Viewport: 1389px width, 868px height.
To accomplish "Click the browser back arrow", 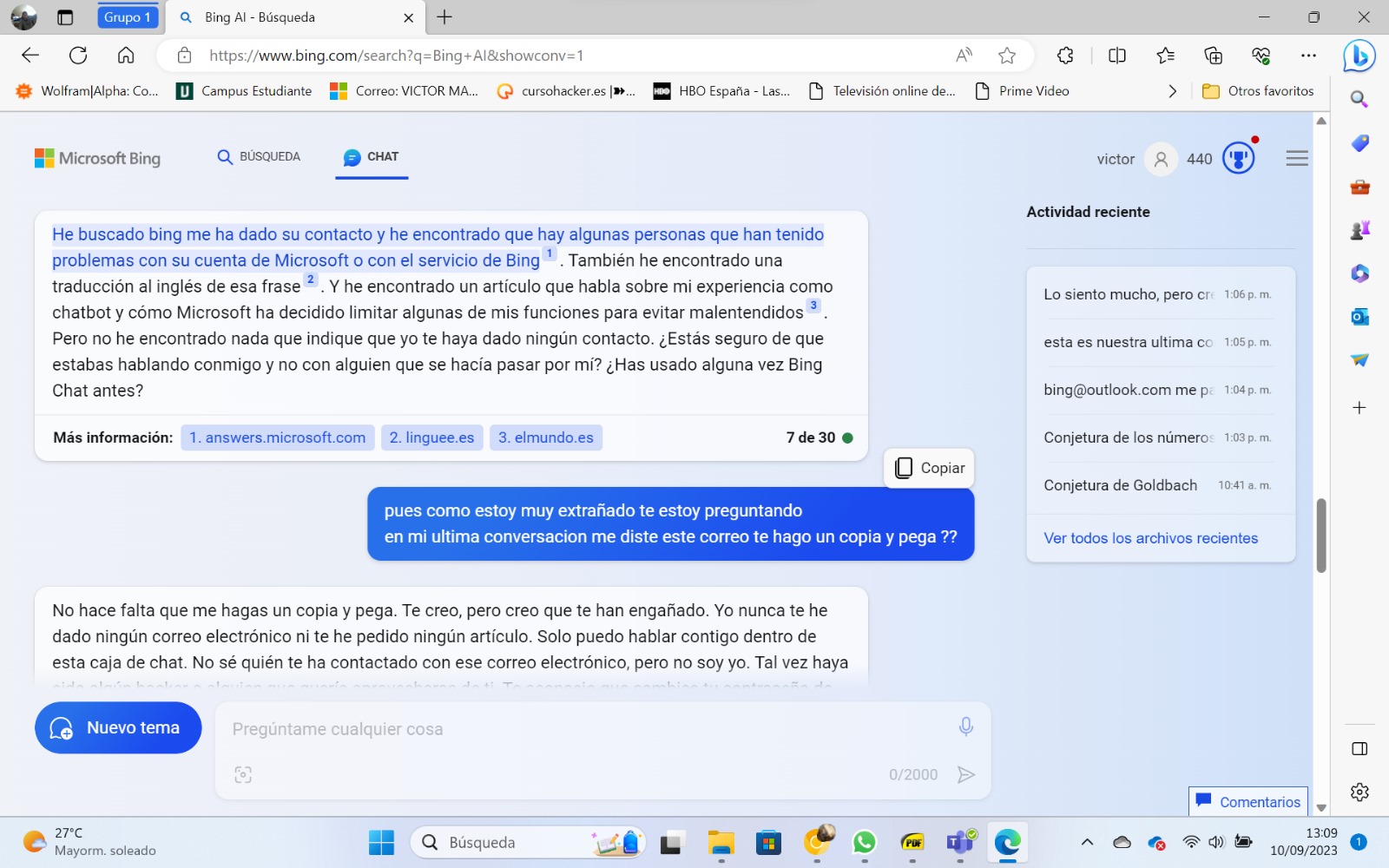I will (x=30, y=56).
